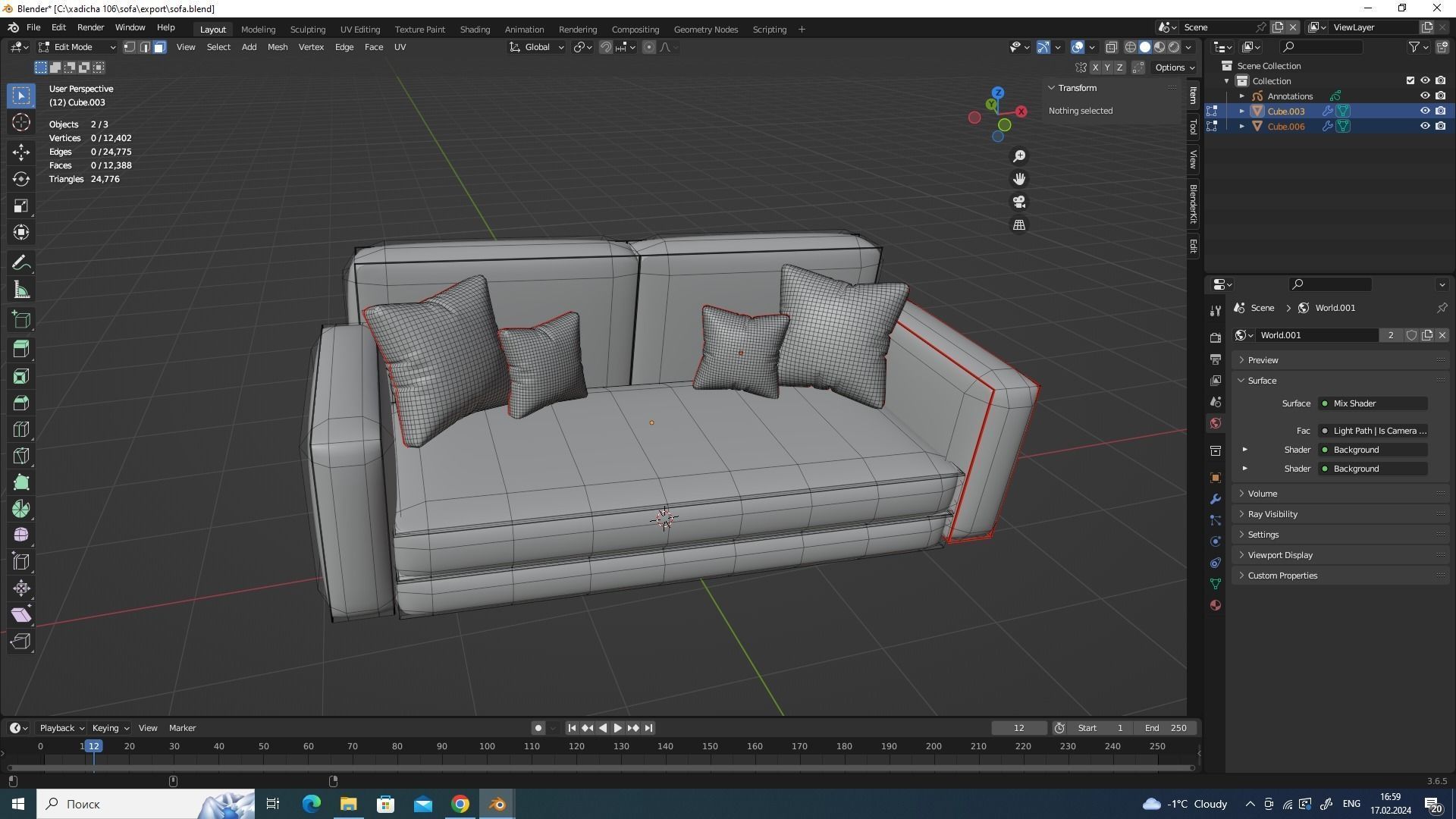Select the Spin tool

21,509
